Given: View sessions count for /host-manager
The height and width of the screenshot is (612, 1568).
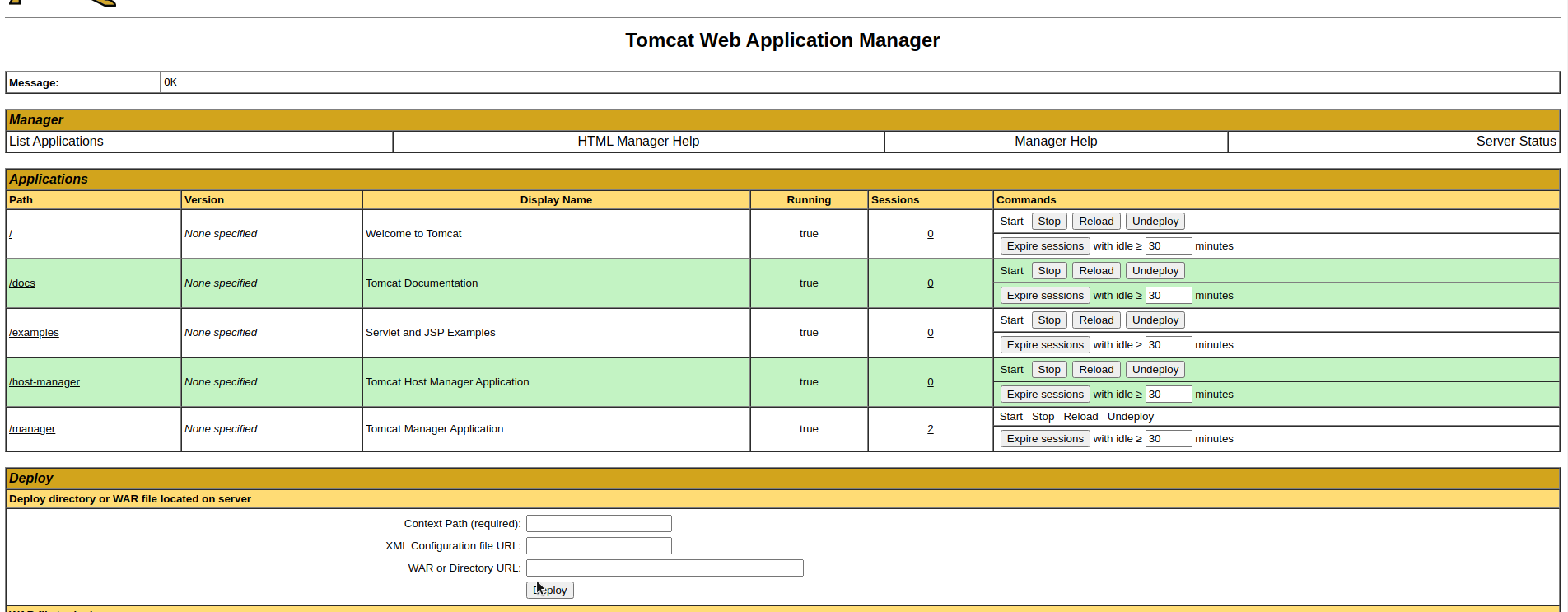Looking at the screenshot, I should pyautogui.click(x=931, y=382).
